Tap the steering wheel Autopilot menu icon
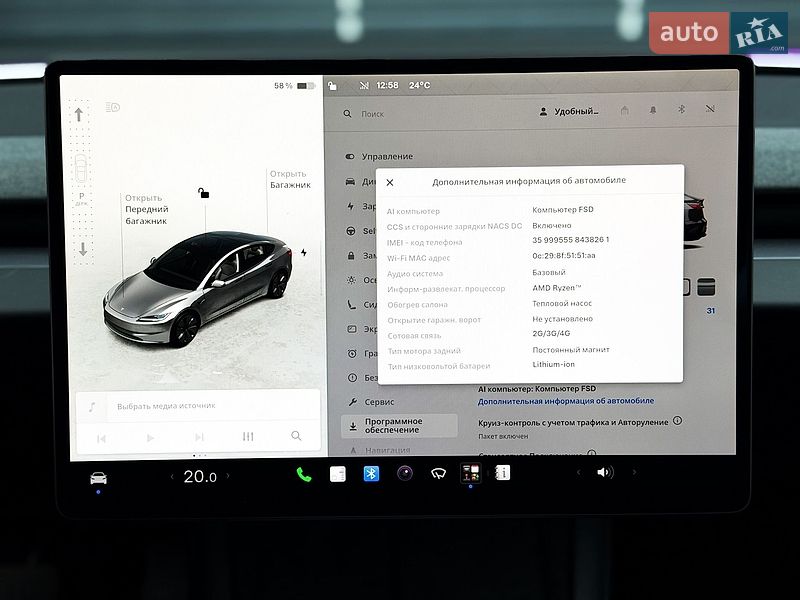800x600 pixels. click(x=351, y=231)
